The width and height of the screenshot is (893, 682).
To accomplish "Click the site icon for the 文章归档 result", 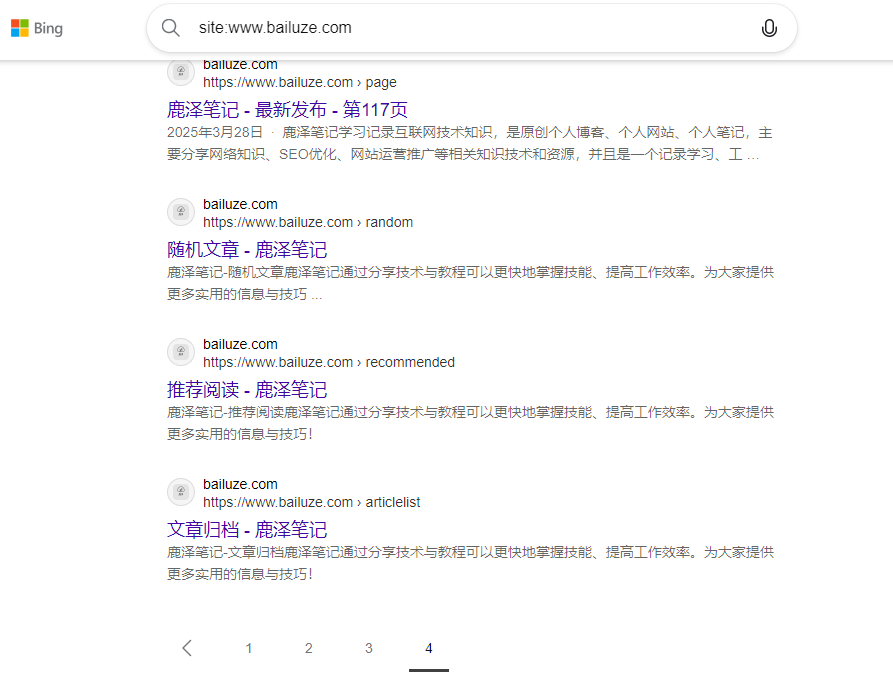I will coord(180,492).
